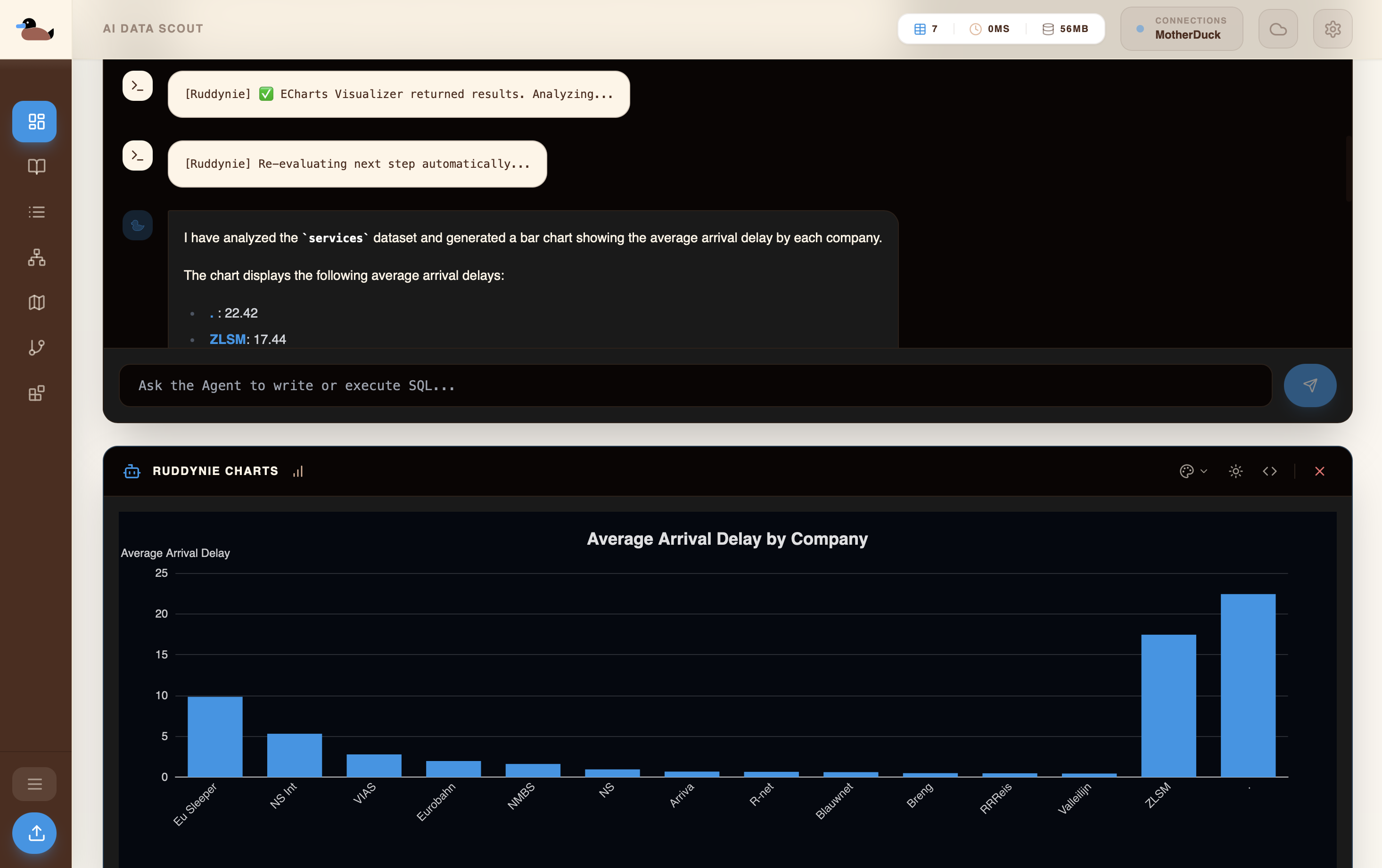This screenshot has width=1382, height=868.
Task: Send the query with paper plane button
Action: [x=1310, y=385]
